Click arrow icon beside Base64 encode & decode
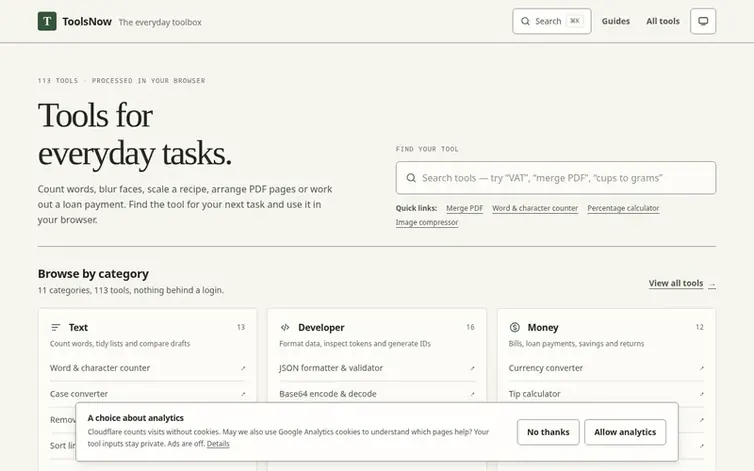Image resolution: width=754 pixels, height=471 pixels. click(x=472, y=395)
